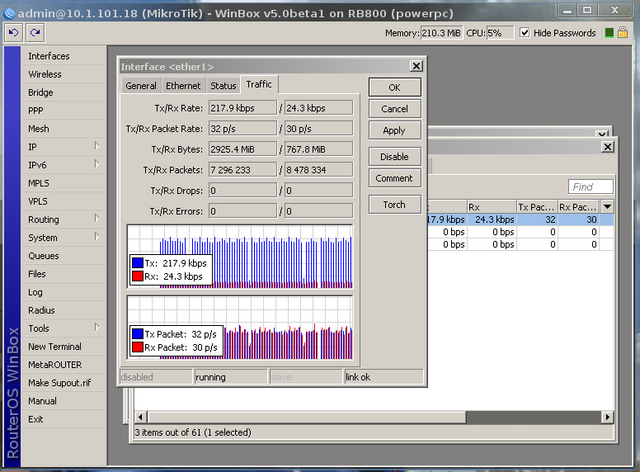Open the column selector dropdown in interface list
Viewport: 640px width, 472px height.
point(607,207)
